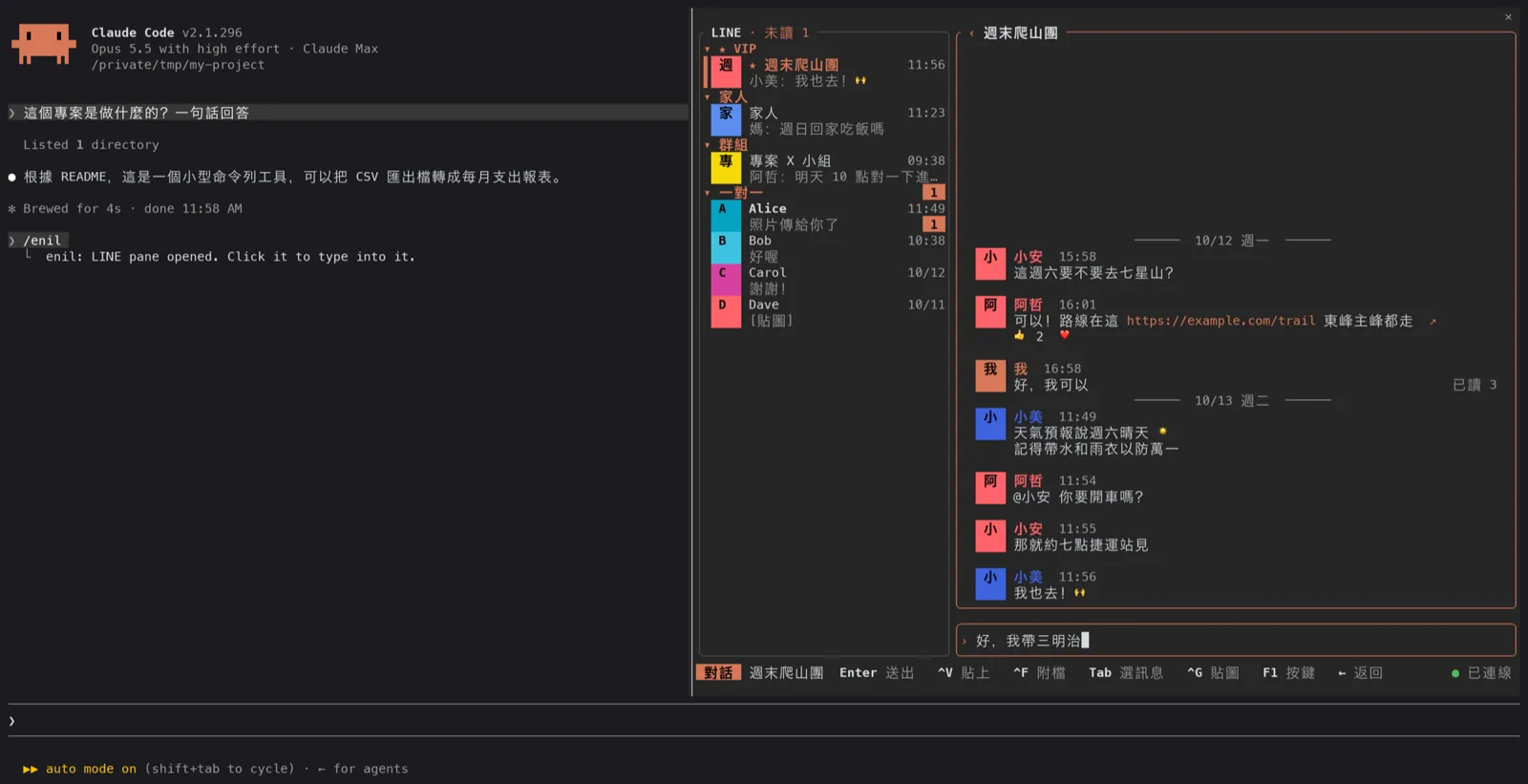Open the https://example.com/trail link
This screenshot has width=1528, height=784.
coord(1220,321)
